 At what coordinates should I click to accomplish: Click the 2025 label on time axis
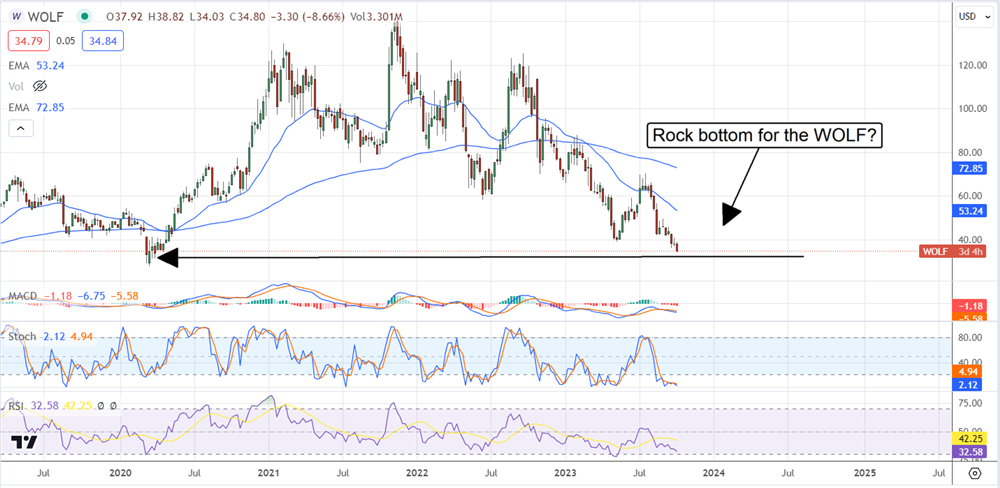[865, 473]
